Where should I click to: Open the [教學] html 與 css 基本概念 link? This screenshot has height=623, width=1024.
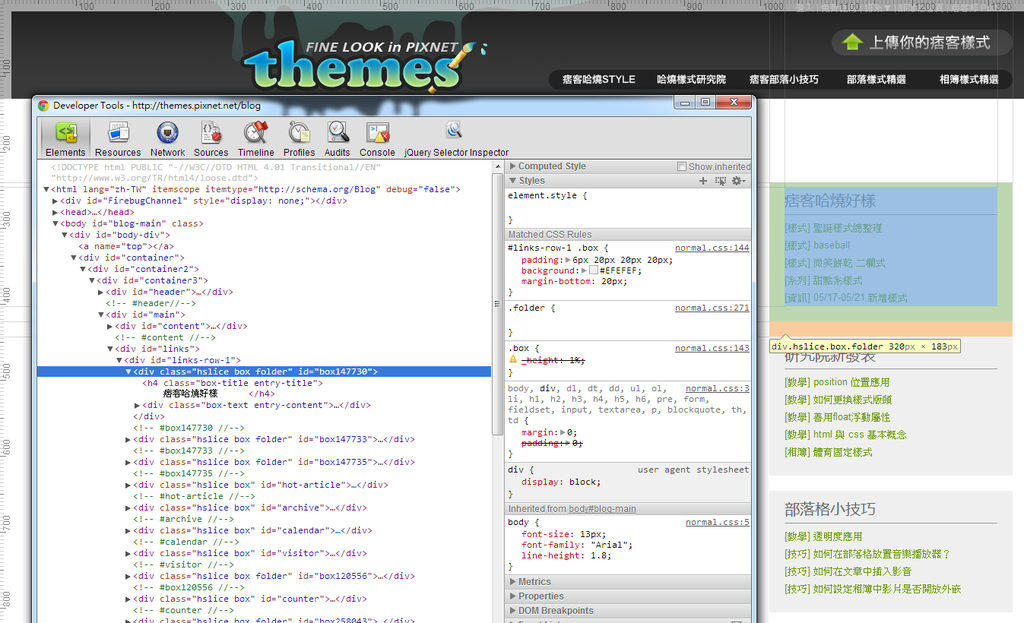tap(845, 434)
